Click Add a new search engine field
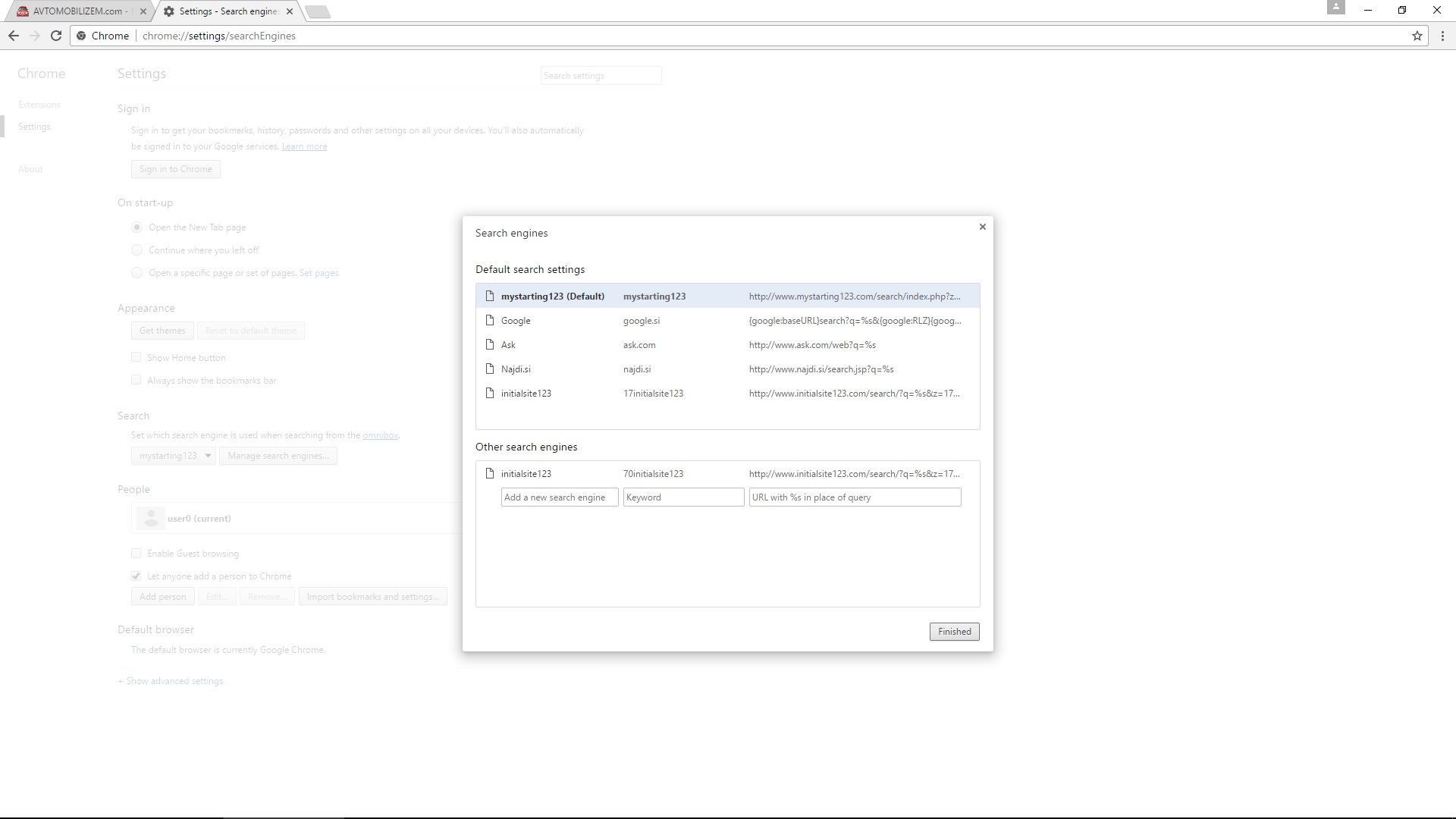 pyautogui.click(x=560, y=497)
